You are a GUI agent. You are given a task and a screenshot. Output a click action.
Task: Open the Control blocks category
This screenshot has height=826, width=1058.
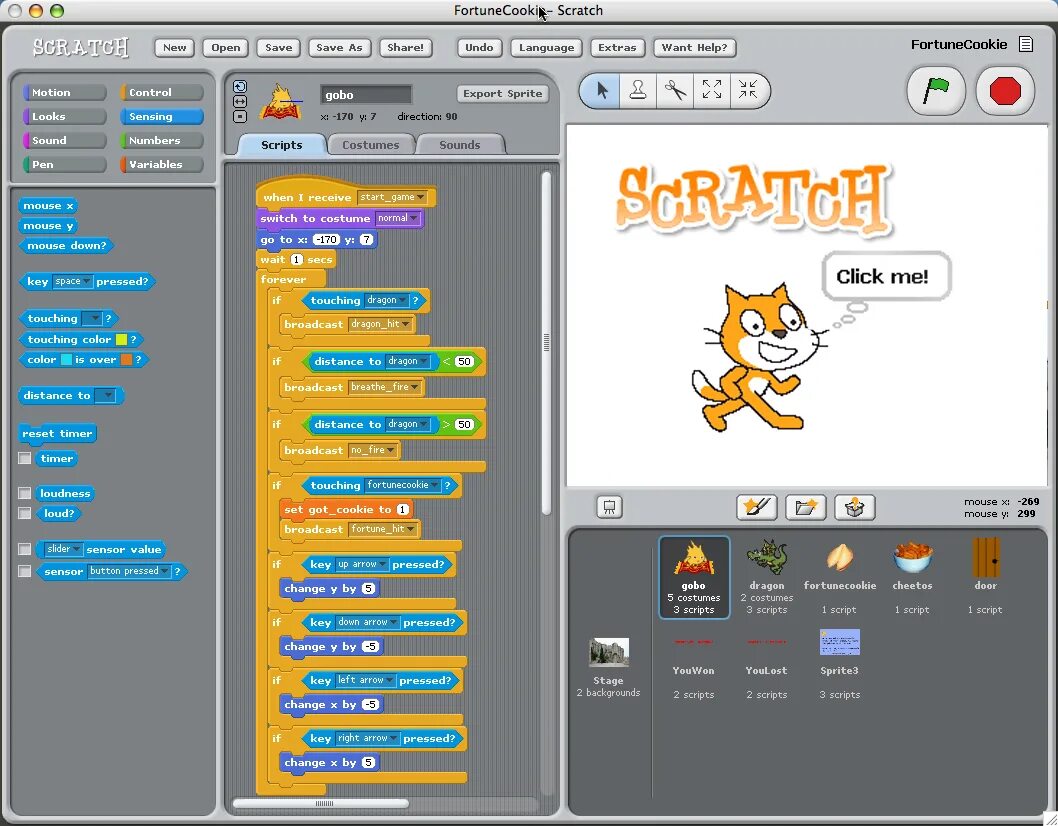[x=161, y=92]
